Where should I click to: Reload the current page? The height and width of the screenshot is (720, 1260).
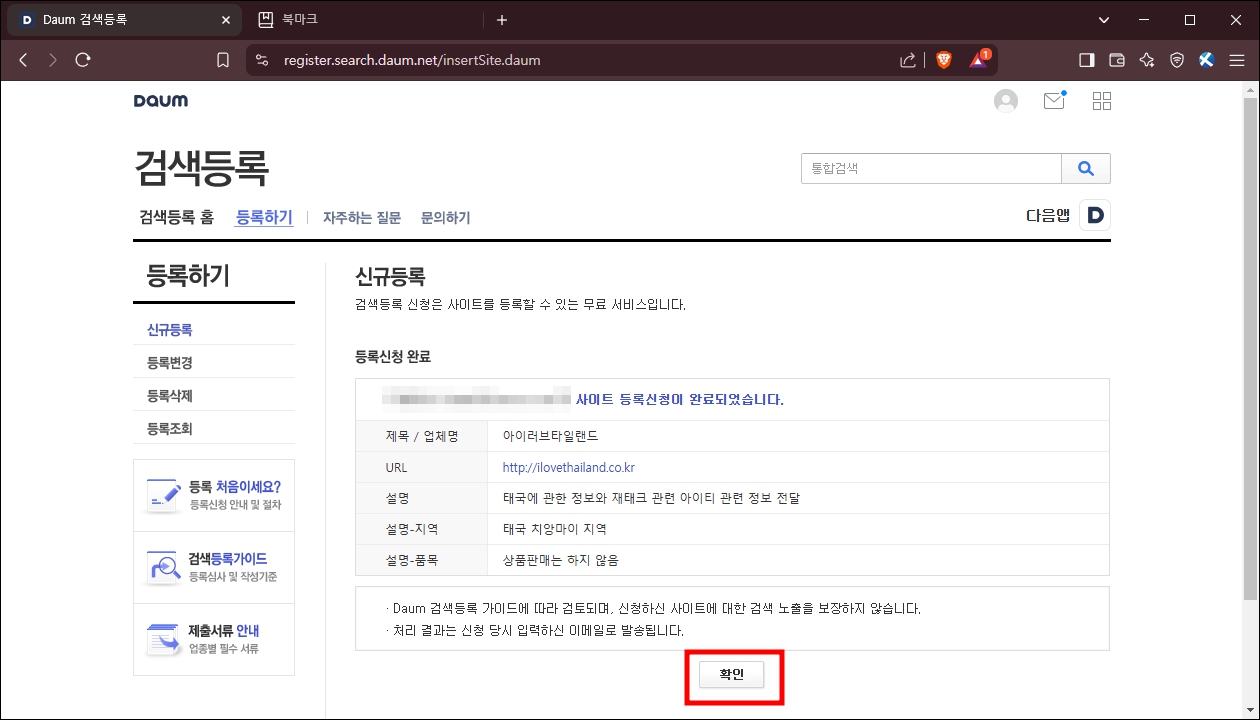(x=83, y=60)
